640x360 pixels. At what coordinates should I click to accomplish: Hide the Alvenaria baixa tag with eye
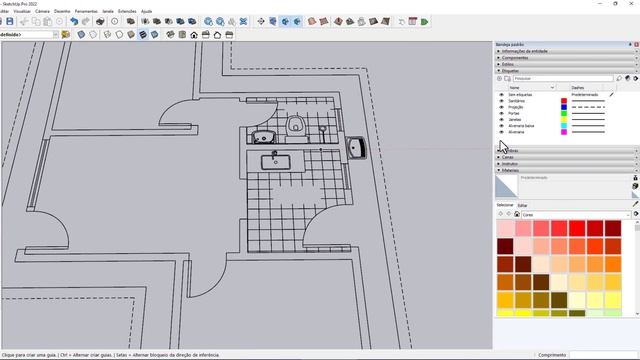[x=502, y=126]
